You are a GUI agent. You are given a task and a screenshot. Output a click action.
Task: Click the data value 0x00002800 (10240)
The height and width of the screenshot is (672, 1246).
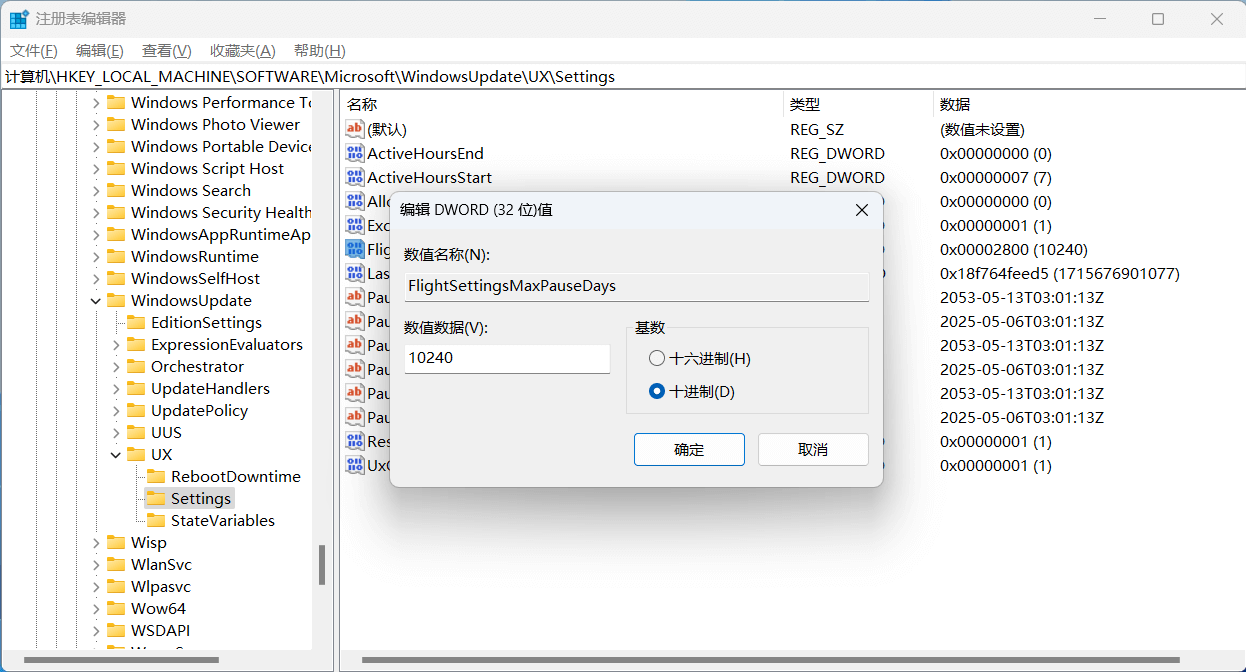click(x=1014, y=249)
